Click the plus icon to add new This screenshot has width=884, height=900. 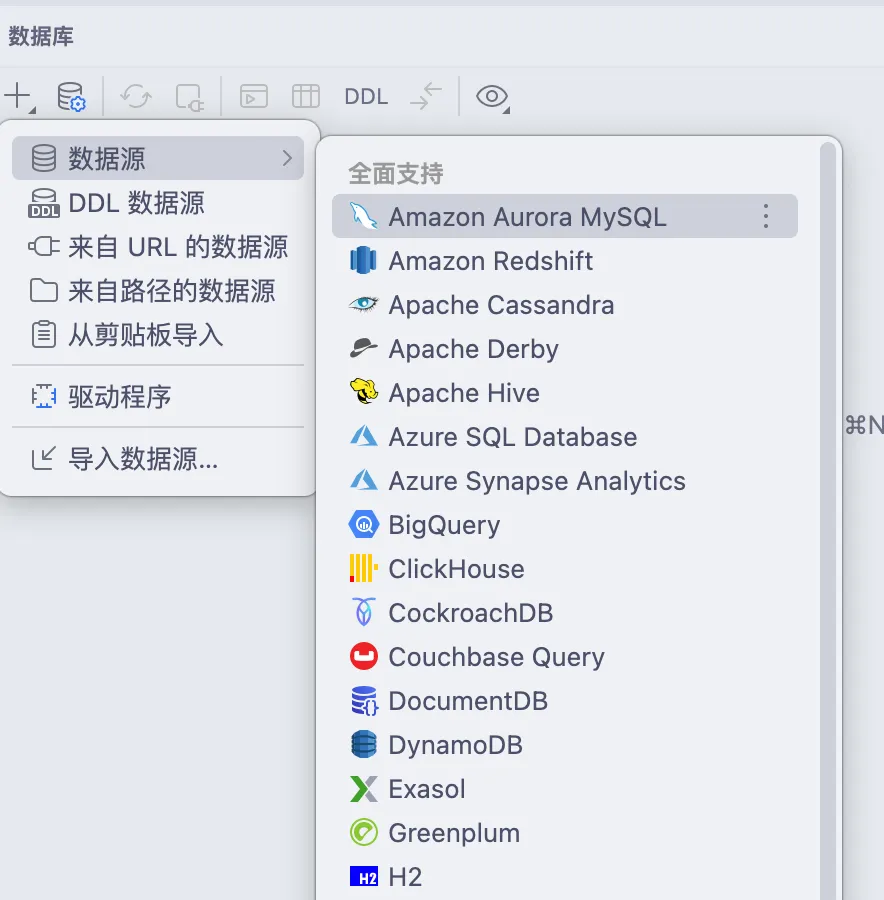(x=18, y=97)
